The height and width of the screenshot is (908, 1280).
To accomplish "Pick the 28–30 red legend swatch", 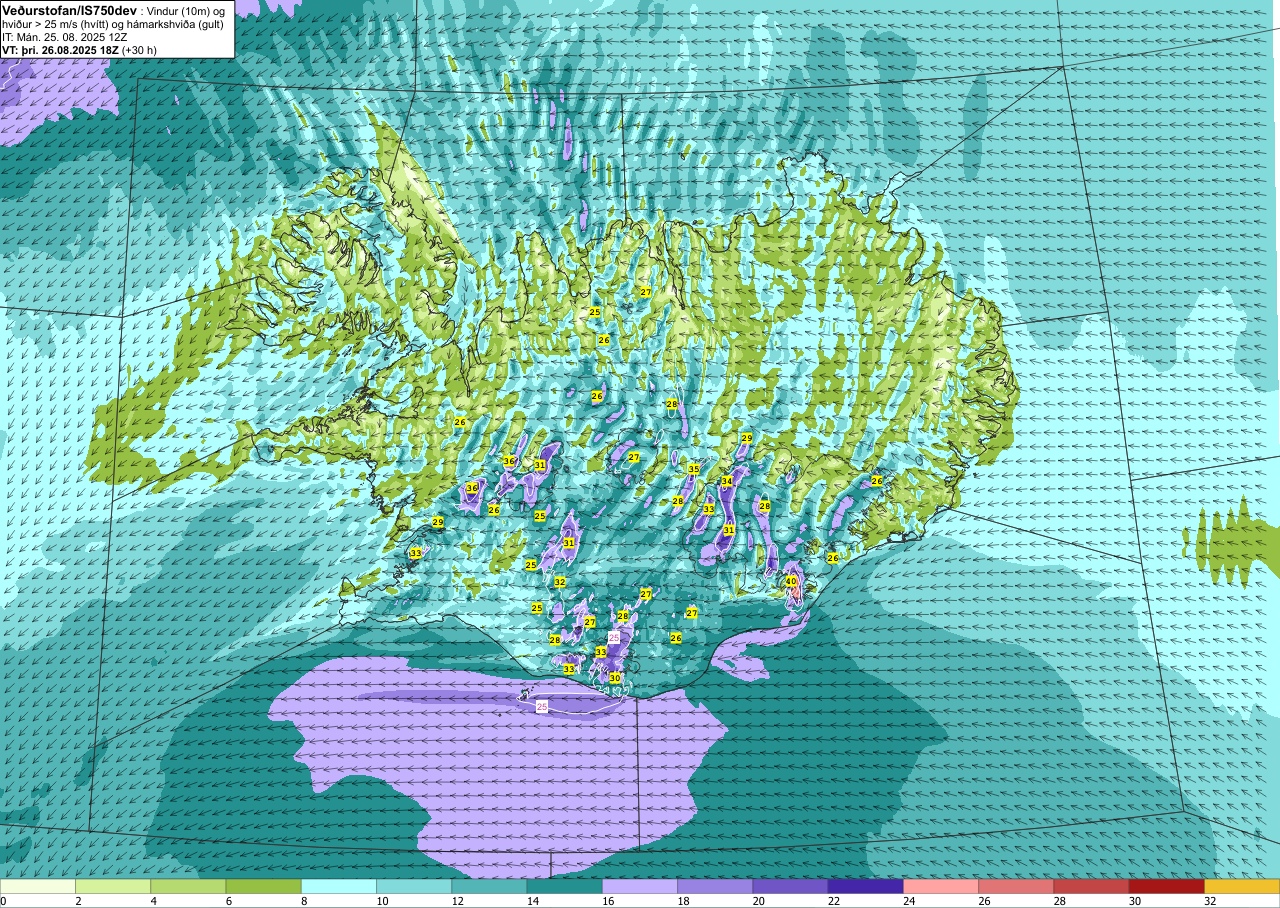I will click(x=1091, y=886).
